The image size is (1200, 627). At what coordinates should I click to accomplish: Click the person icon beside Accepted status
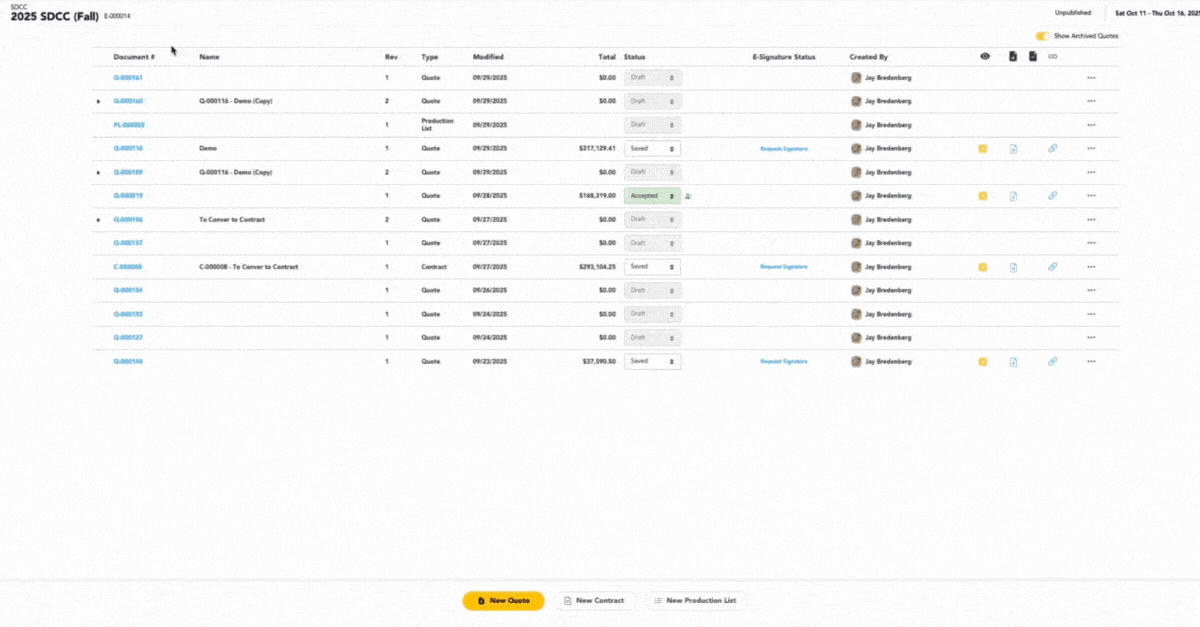[x=689, y=197]
